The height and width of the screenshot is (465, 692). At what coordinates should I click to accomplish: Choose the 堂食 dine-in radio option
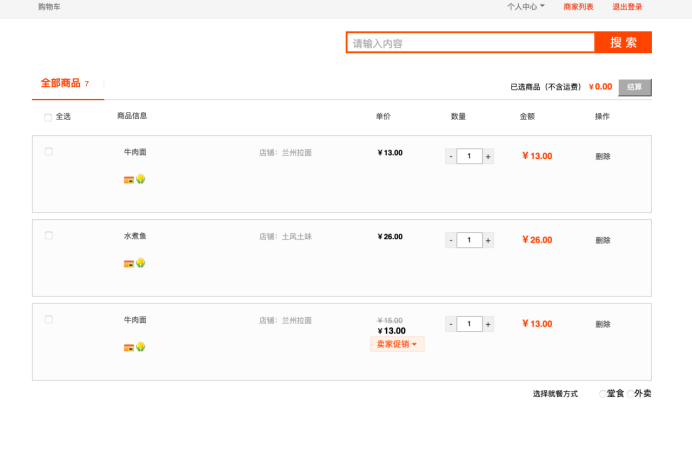click(603, 394)
